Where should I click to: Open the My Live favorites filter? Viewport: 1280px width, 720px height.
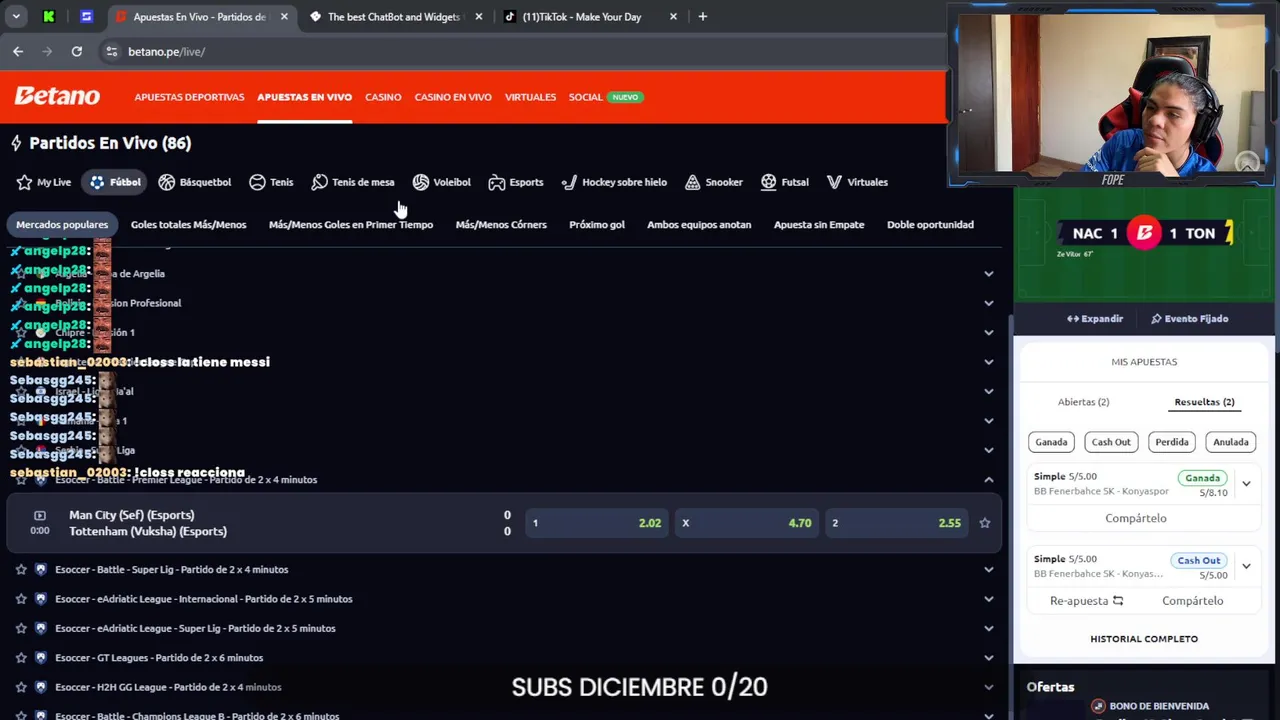pos(44,182)
